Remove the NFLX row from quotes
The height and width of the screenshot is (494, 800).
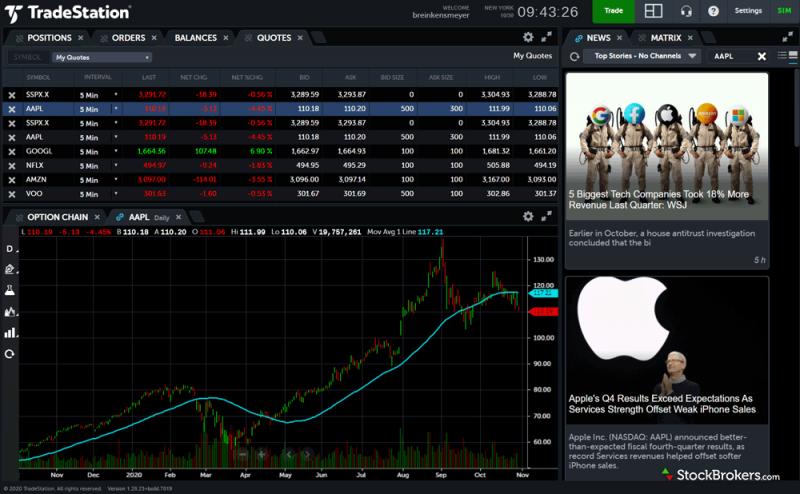pyautogui.click(x=12, y=166)
